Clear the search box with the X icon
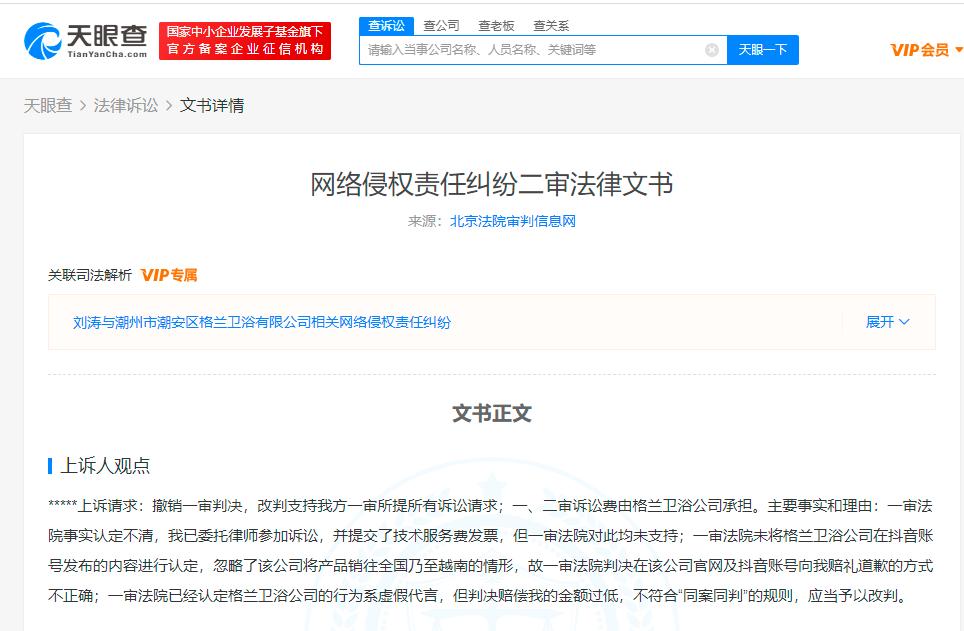Screen dimensions: 964x631 711,50
